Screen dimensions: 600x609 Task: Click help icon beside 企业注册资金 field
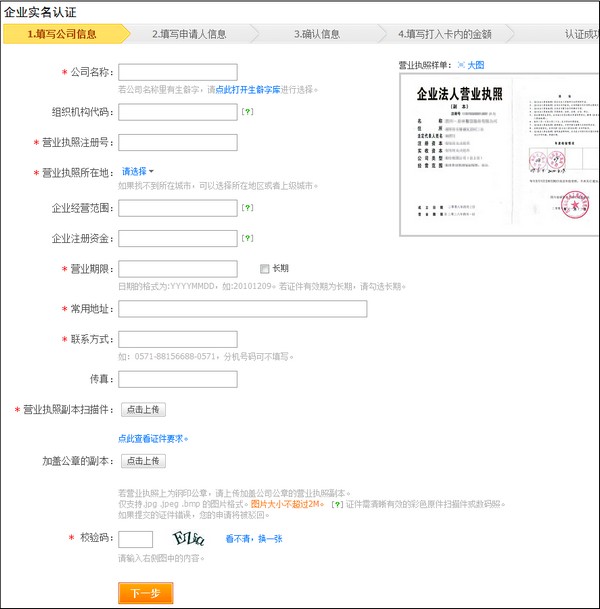(246, 239)
